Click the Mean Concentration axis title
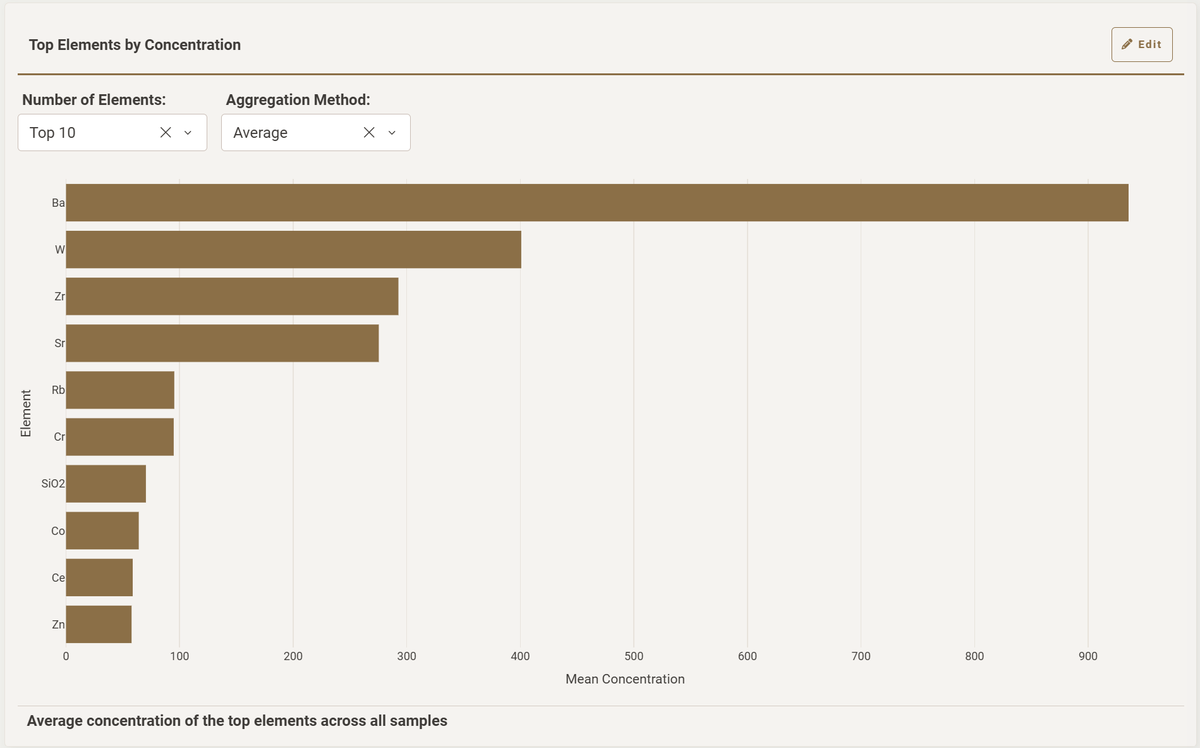Viewport: 1200px width, 748px height. tap(624, 678)
